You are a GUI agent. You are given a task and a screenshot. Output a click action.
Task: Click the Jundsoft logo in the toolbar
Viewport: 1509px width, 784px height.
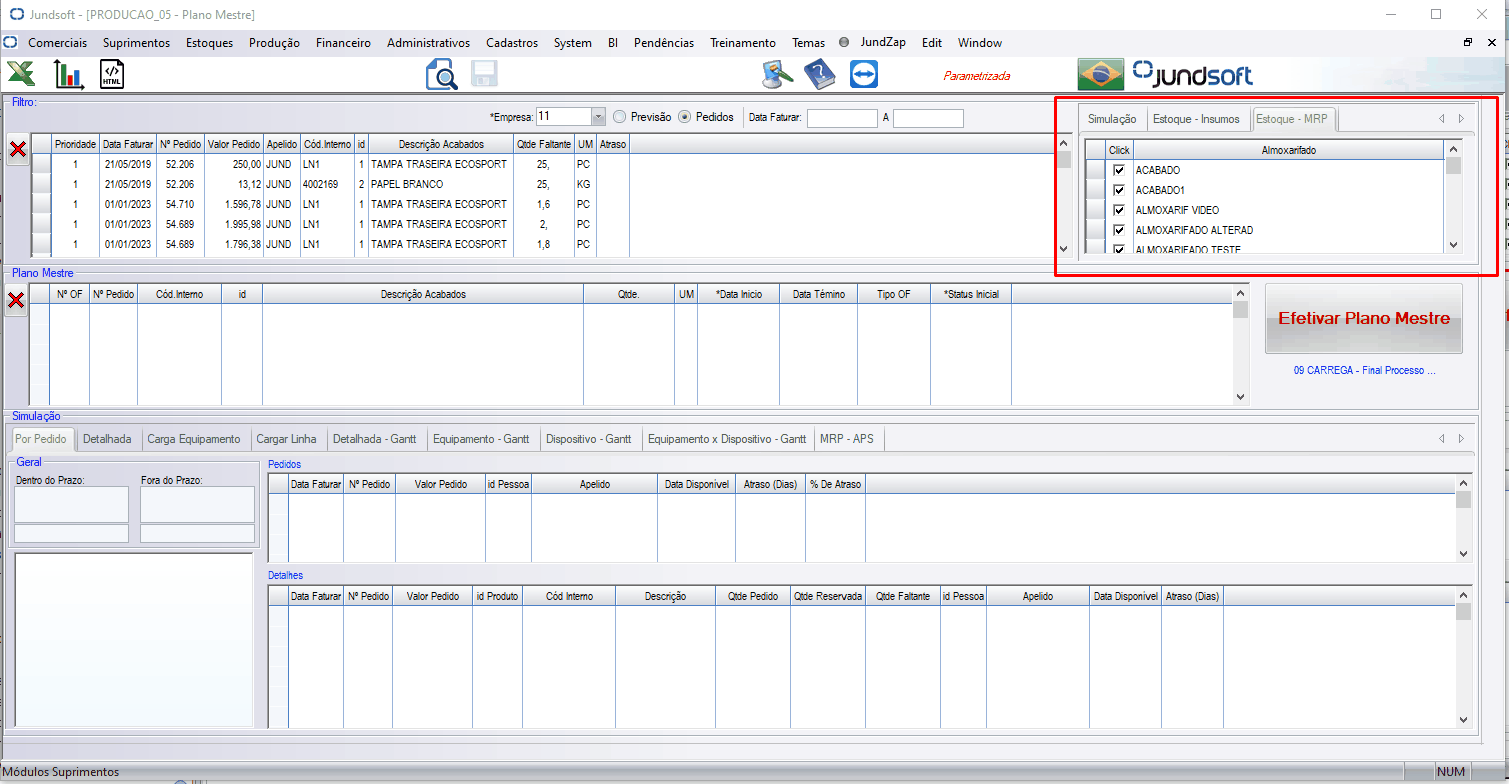[1192, 75]
